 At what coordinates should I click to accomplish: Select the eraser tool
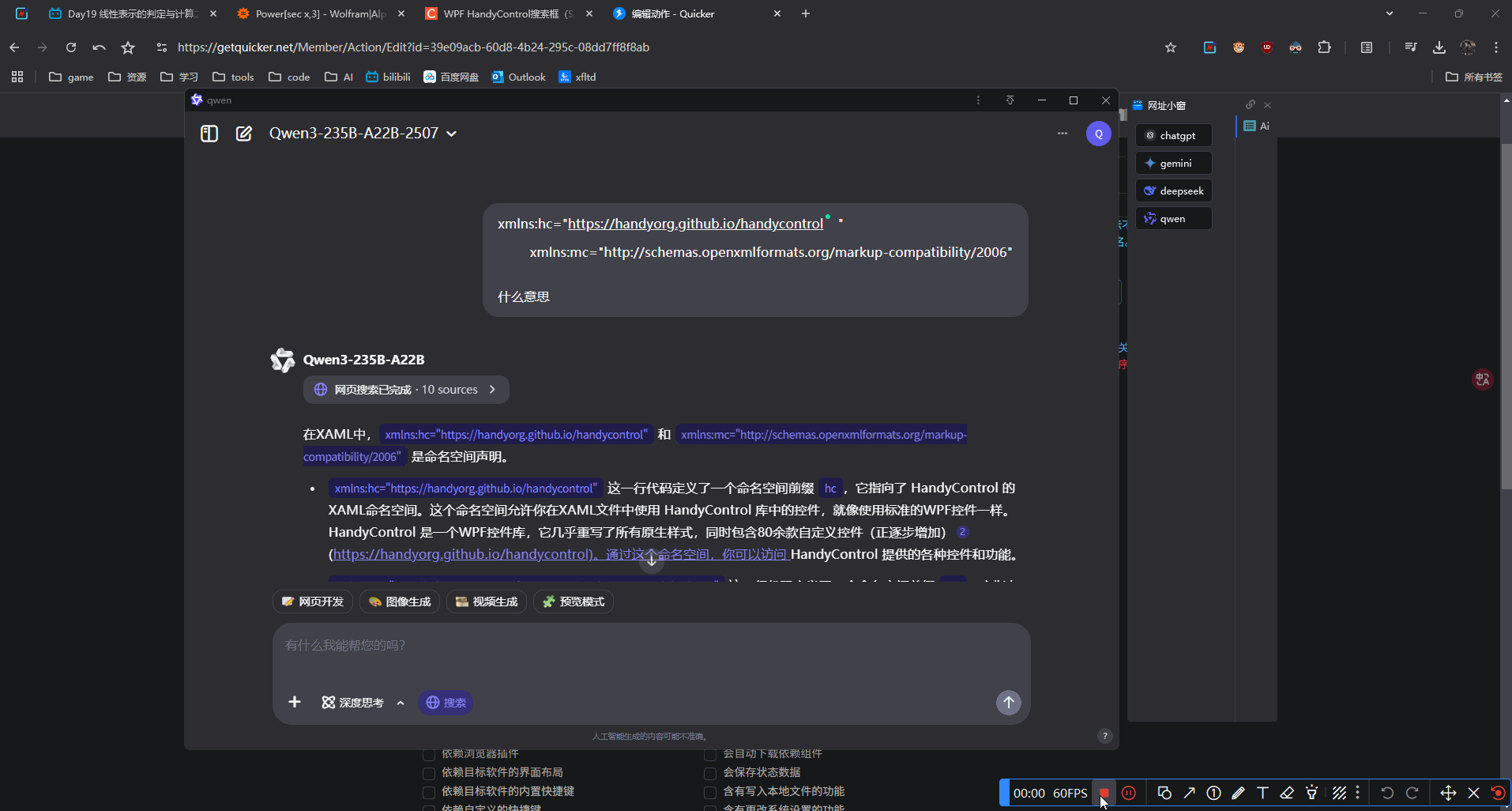pyautogui.click(x=1287, y=793)
